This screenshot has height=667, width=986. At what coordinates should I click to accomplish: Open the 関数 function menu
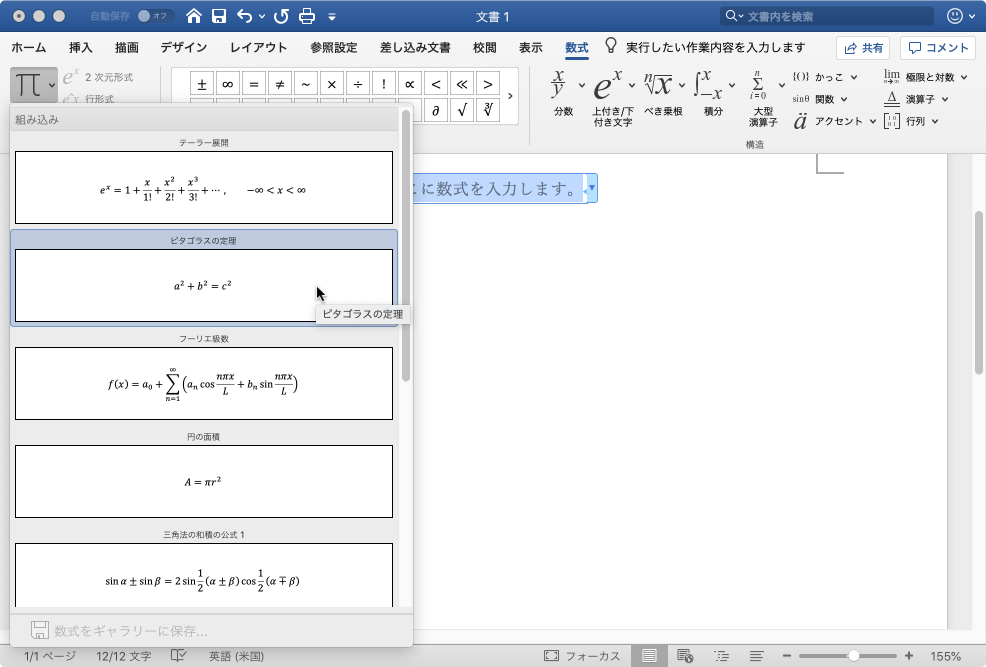[820, 99]
